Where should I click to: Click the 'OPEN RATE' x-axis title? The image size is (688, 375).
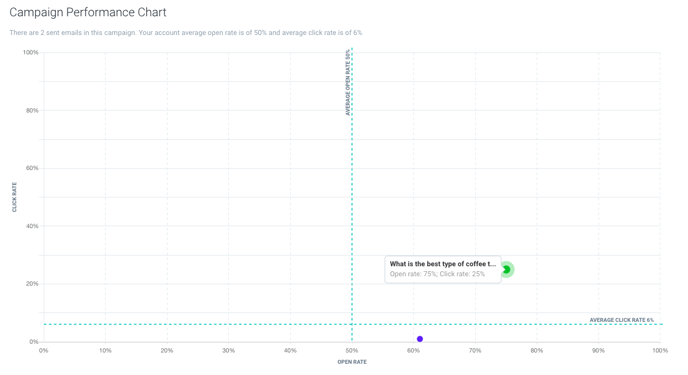pos(352,362)
